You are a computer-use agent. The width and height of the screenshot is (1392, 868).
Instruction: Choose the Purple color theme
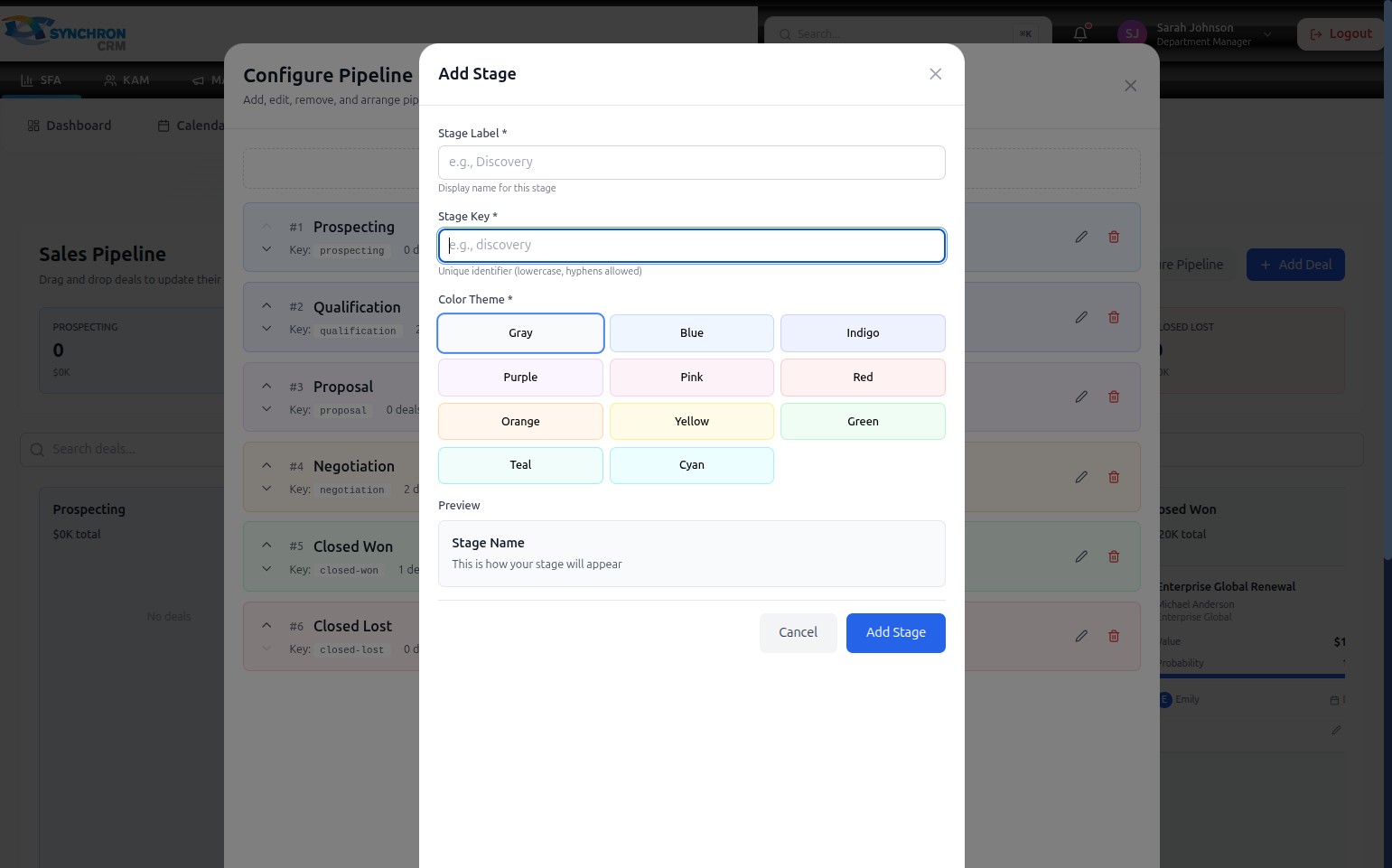click(520, 378)
